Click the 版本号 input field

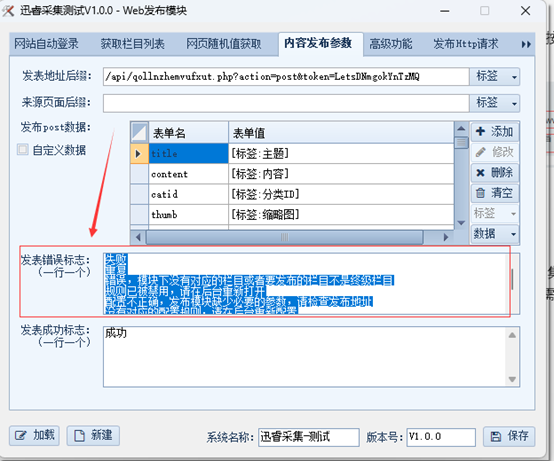[441, 437]
